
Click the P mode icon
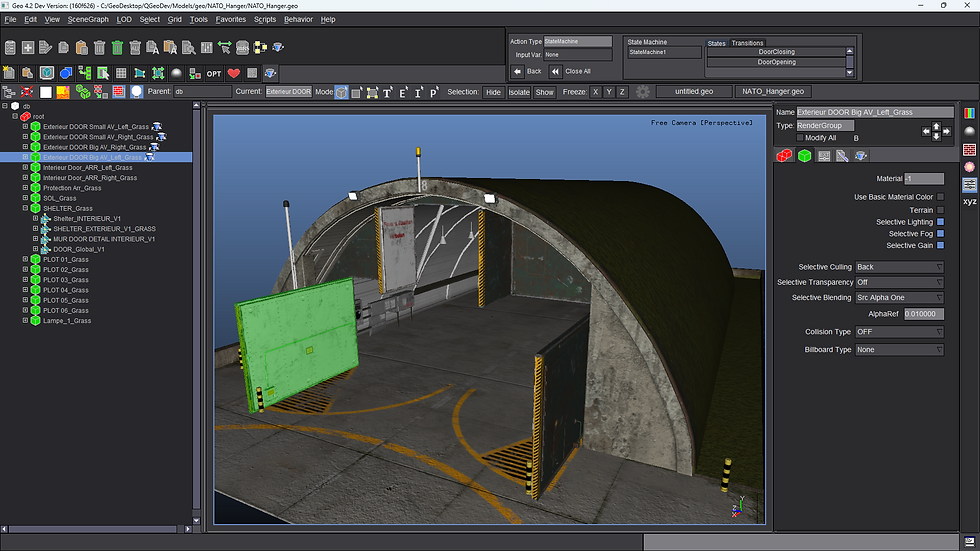(x=434, y=92)
